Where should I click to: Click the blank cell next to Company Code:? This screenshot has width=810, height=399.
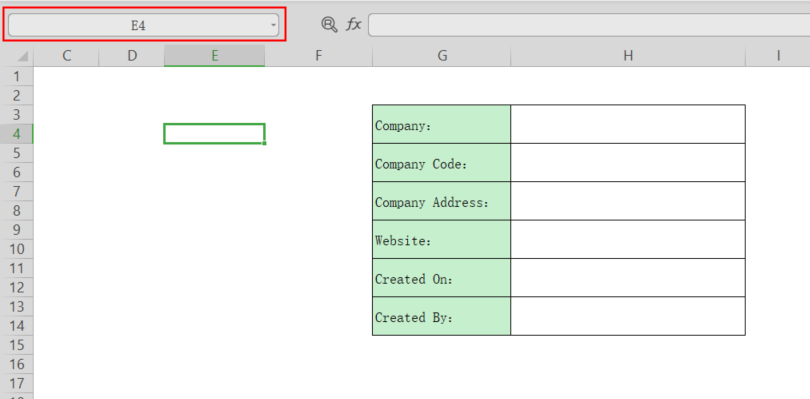(628, 162)
